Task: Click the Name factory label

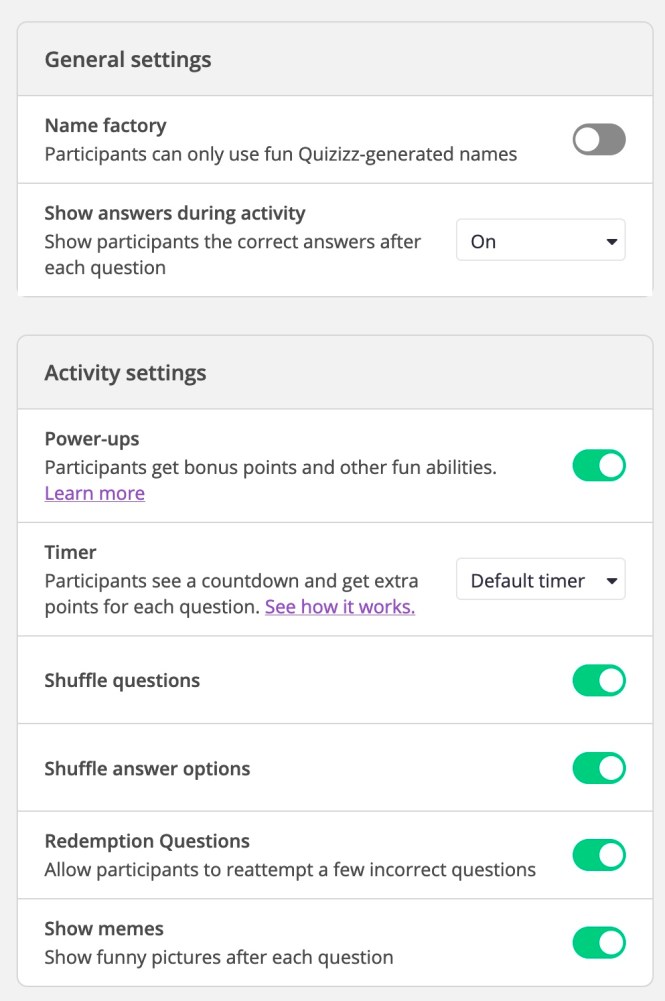Action: 105,126
